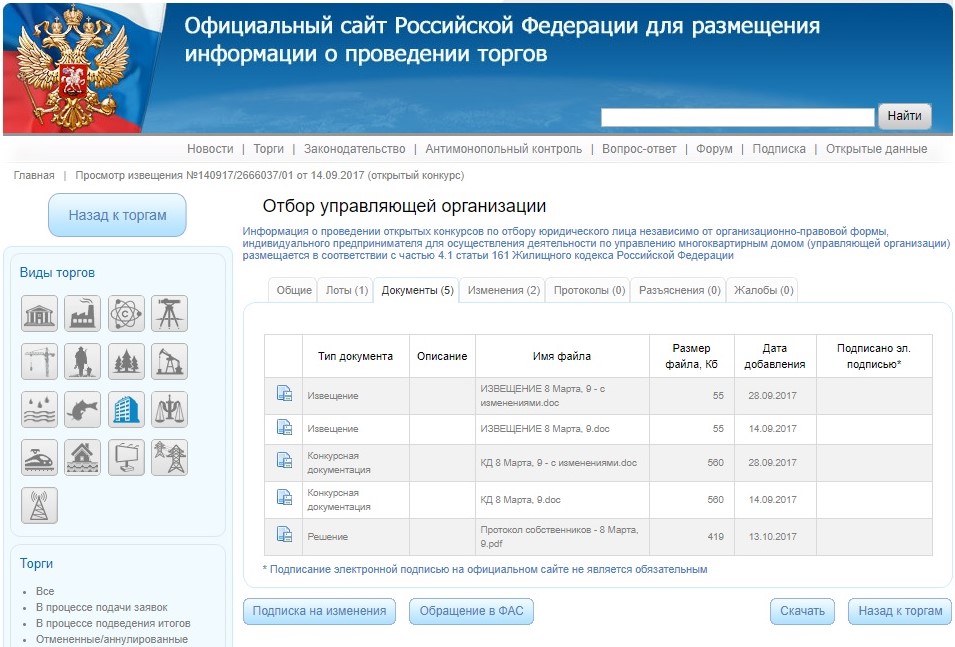Open the Изменения (2) tab
This screenshot has height=647, width=955.
click(x=503, y=291)
